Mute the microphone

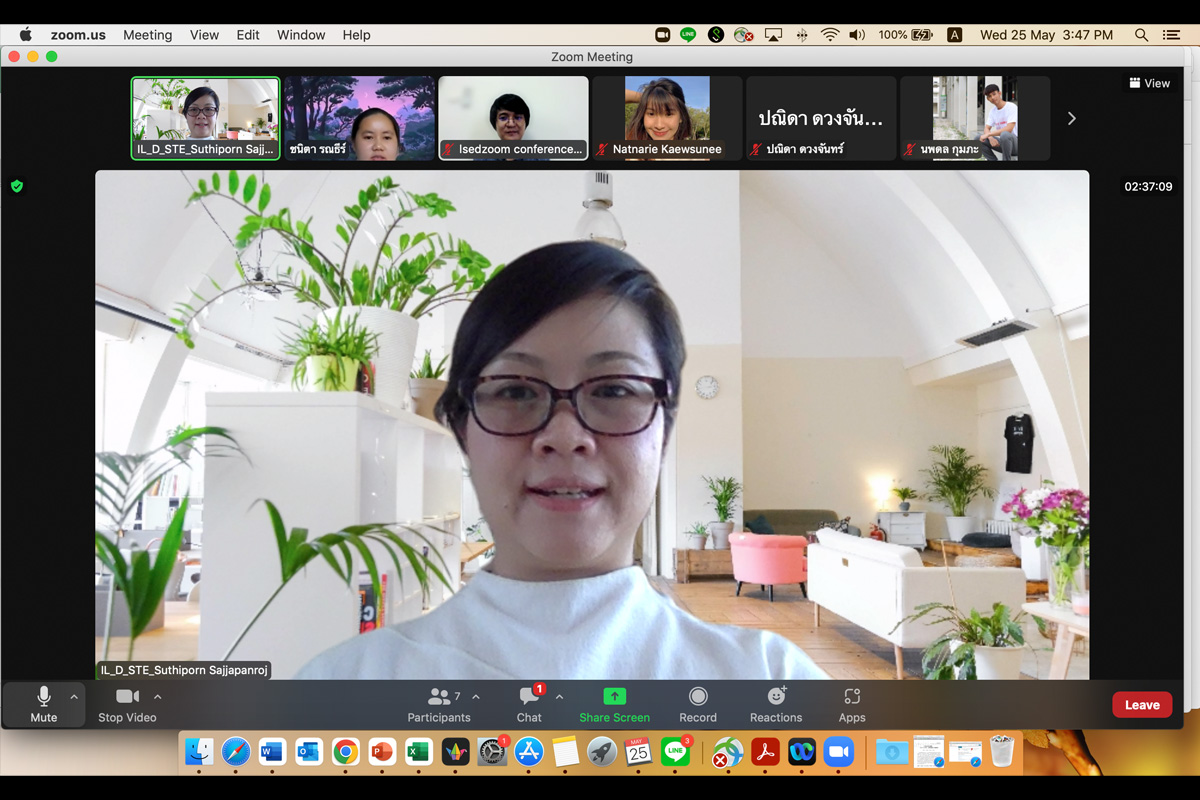click(44, 704)
